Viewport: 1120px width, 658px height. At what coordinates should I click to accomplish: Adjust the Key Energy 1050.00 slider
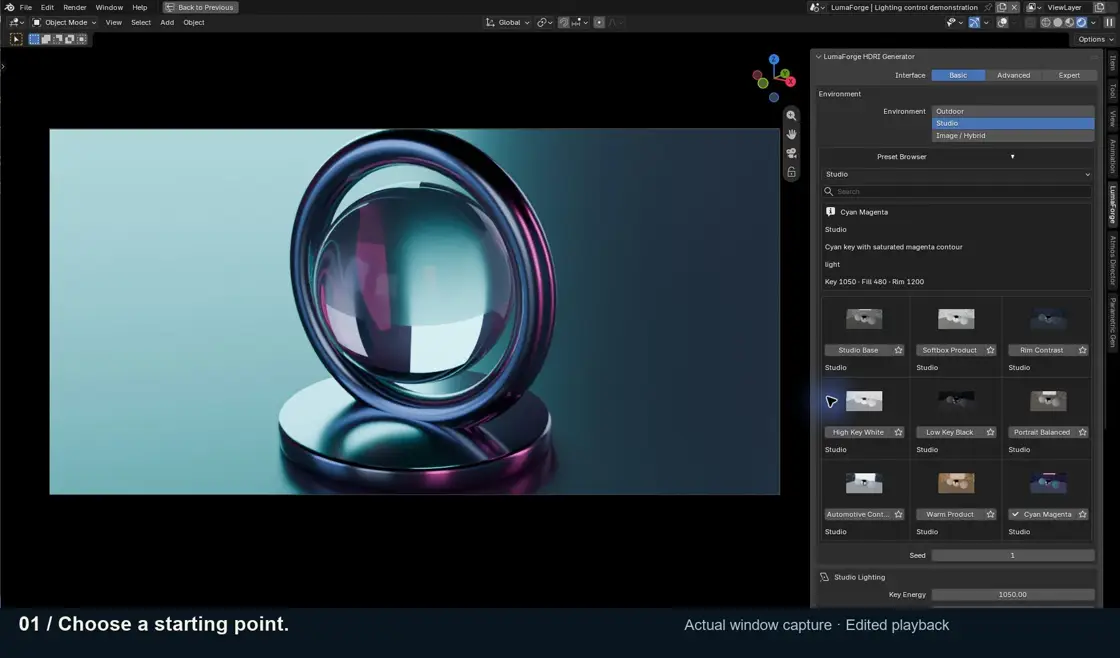(1013, 594)
